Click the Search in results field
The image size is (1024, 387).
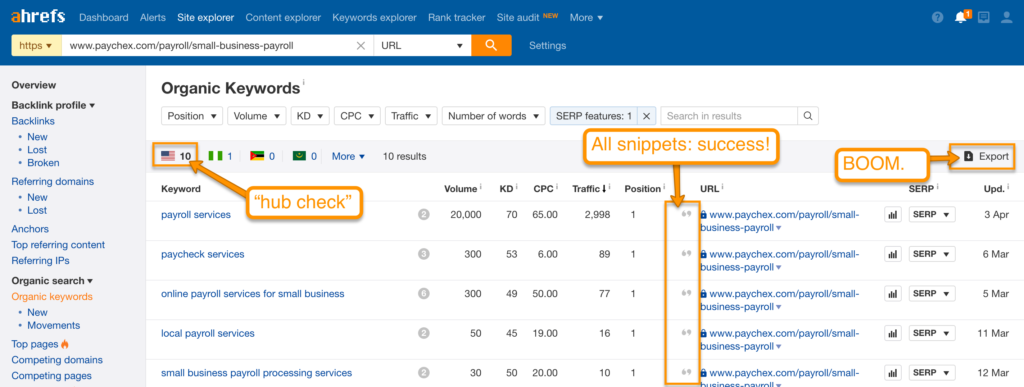pyautogui.click(x=729, y=116)
